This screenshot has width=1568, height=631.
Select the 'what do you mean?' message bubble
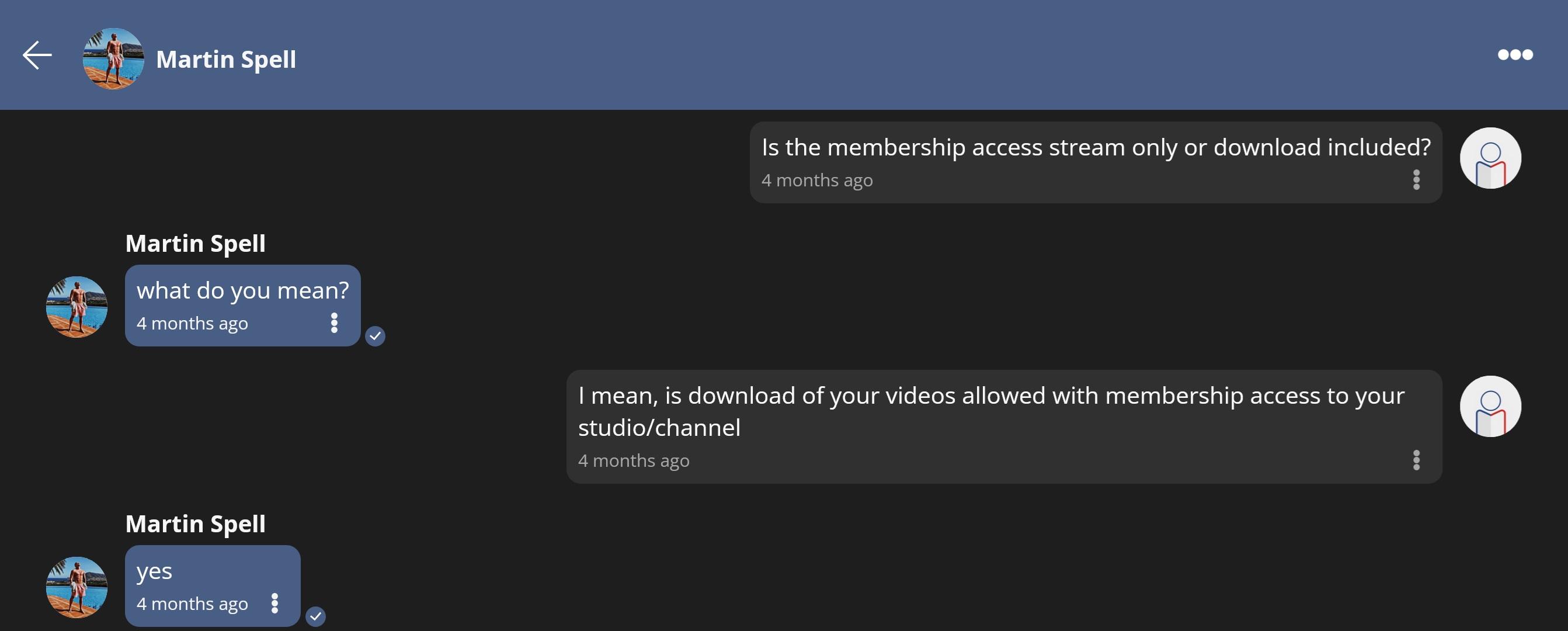[242, 291]
